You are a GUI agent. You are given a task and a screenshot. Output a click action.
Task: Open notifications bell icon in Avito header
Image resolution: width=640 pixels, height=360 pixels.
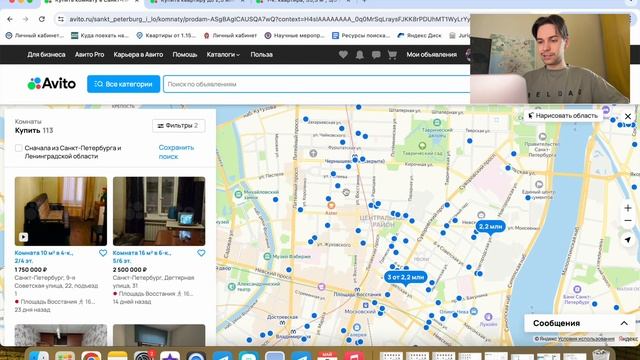point(360,54)
